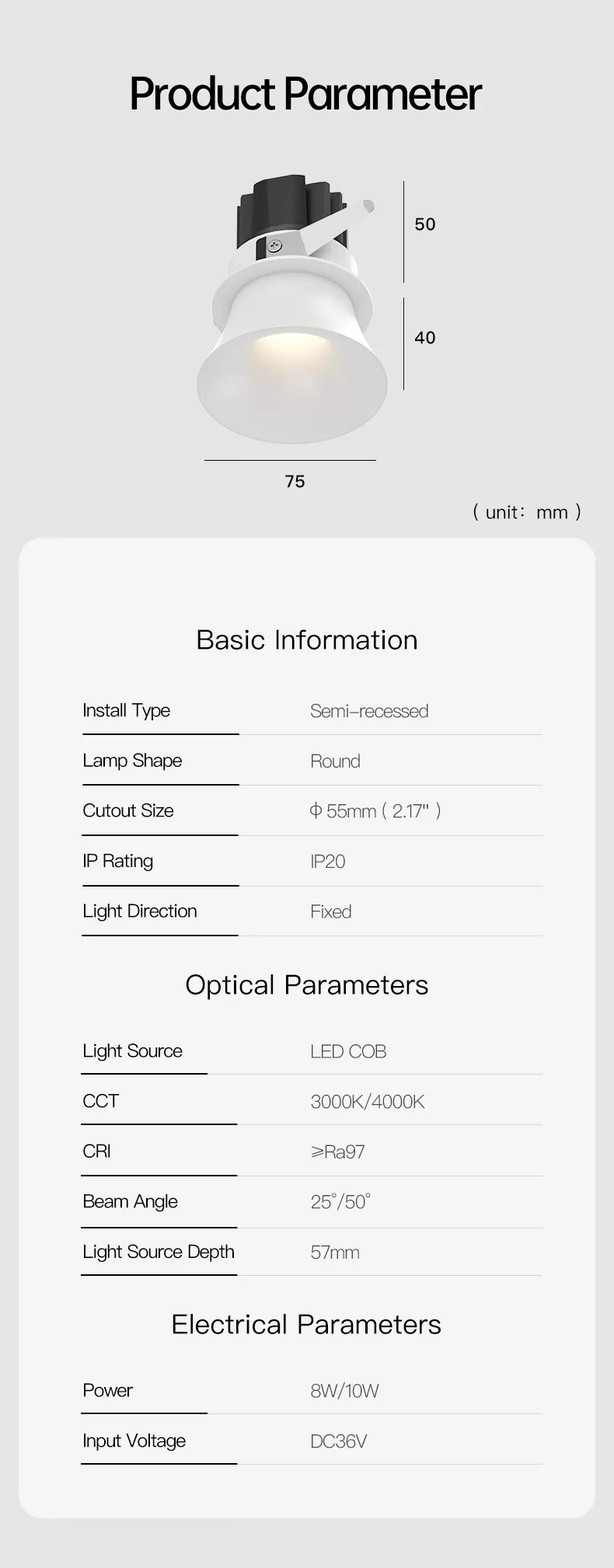Click the IP20 rating value
The image size is (614, 1568).
click(327, 862)
